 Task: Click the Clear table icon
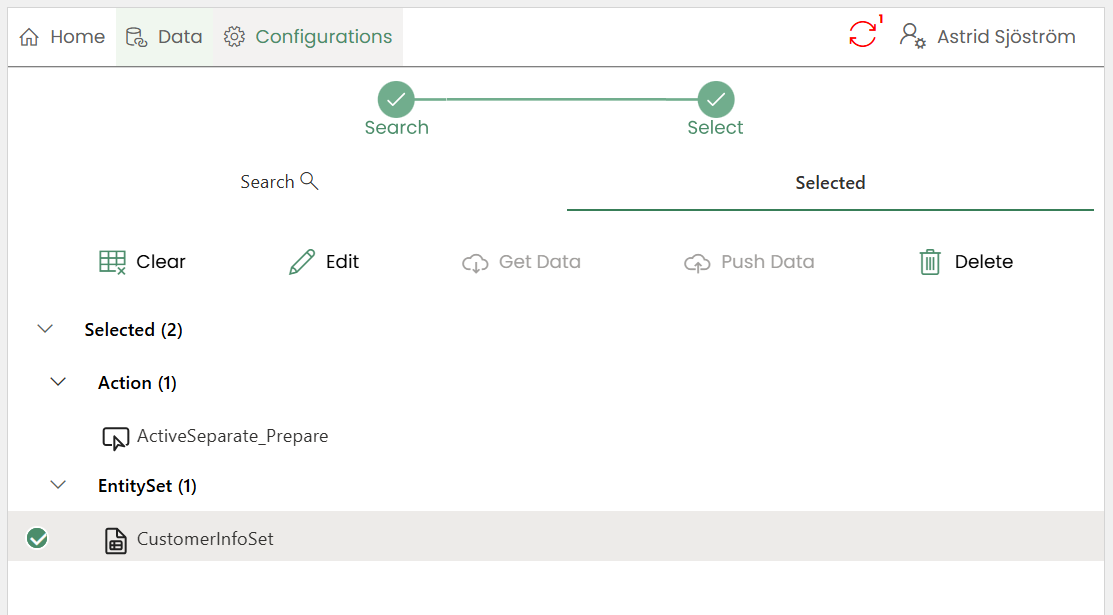click(x=112, y=262)
